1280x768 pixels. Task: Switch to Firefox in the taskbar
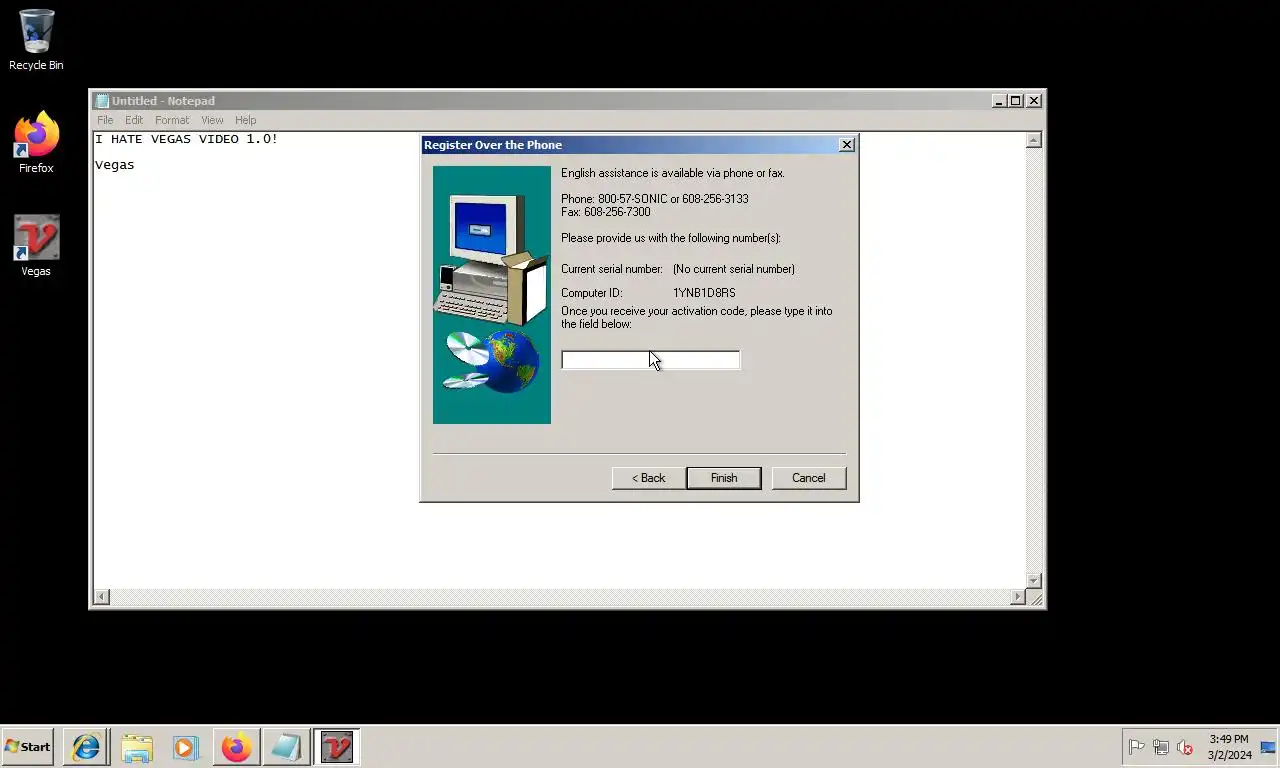click(236, 747)
